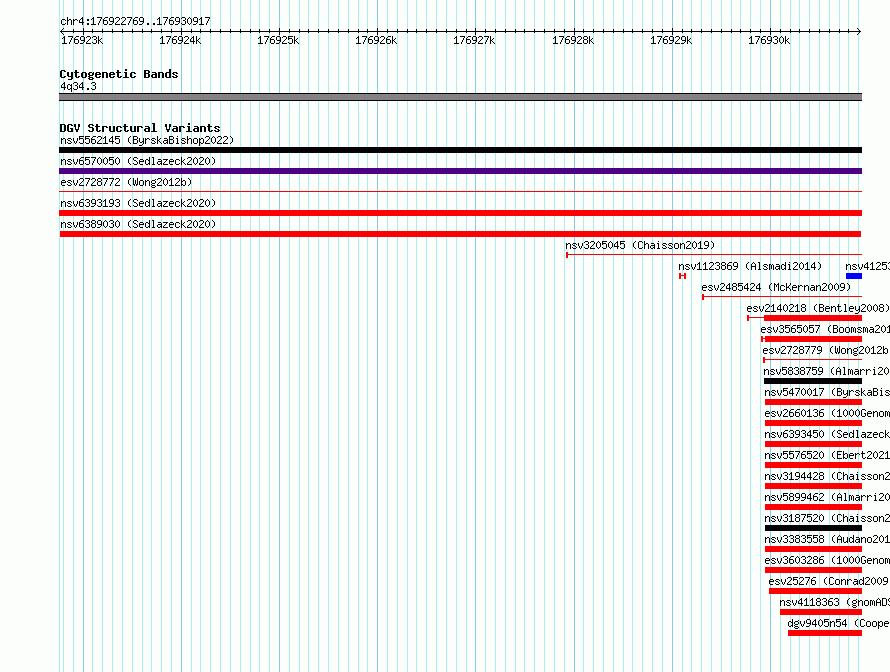Click the 176930k ruler tick label
Screen dimensions: 890x672
click(x=769, y=40)
